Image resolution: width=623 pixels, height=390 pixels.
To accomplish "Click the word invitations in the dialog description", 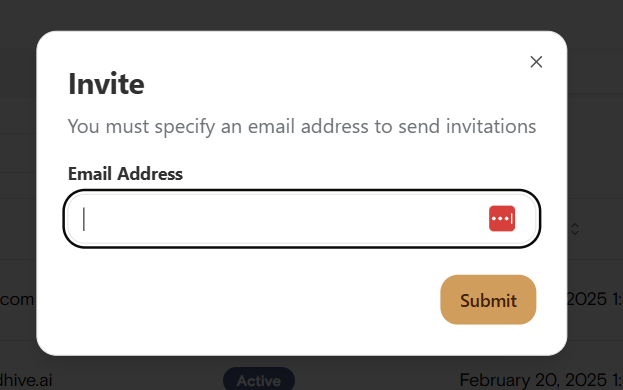I will click(491, 126).
